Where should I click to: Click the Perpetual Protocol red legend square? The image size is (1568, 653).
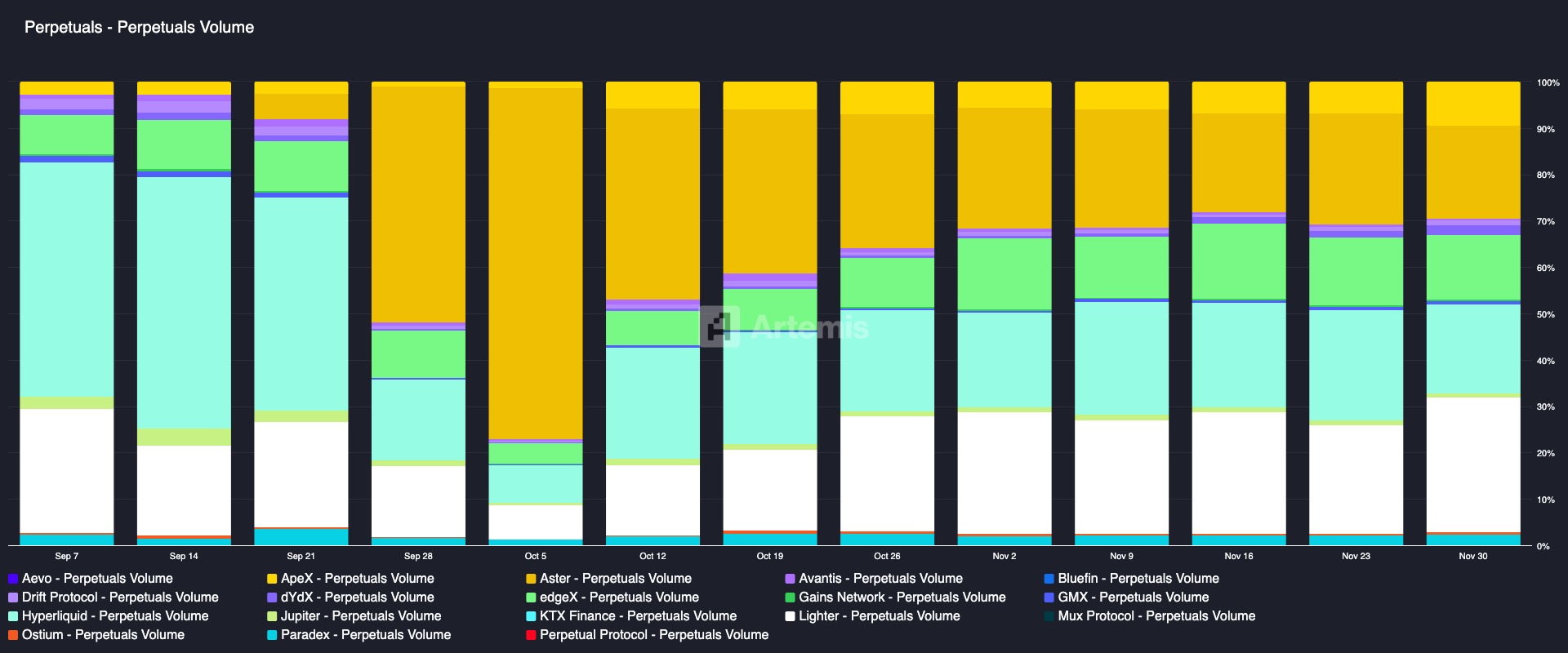point(532,635)
